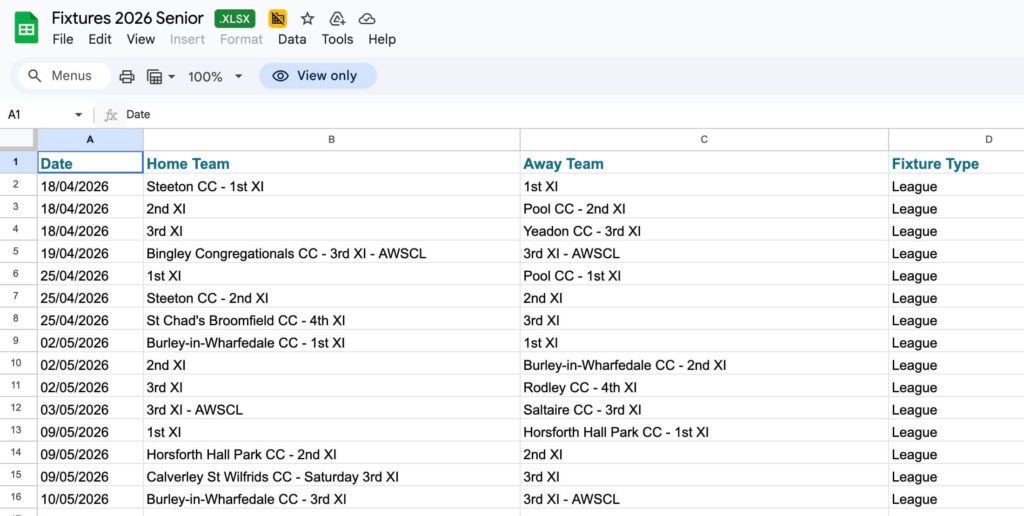Open the Name box dropdown arrow
Screen dimensions: 1024x516
79,115
